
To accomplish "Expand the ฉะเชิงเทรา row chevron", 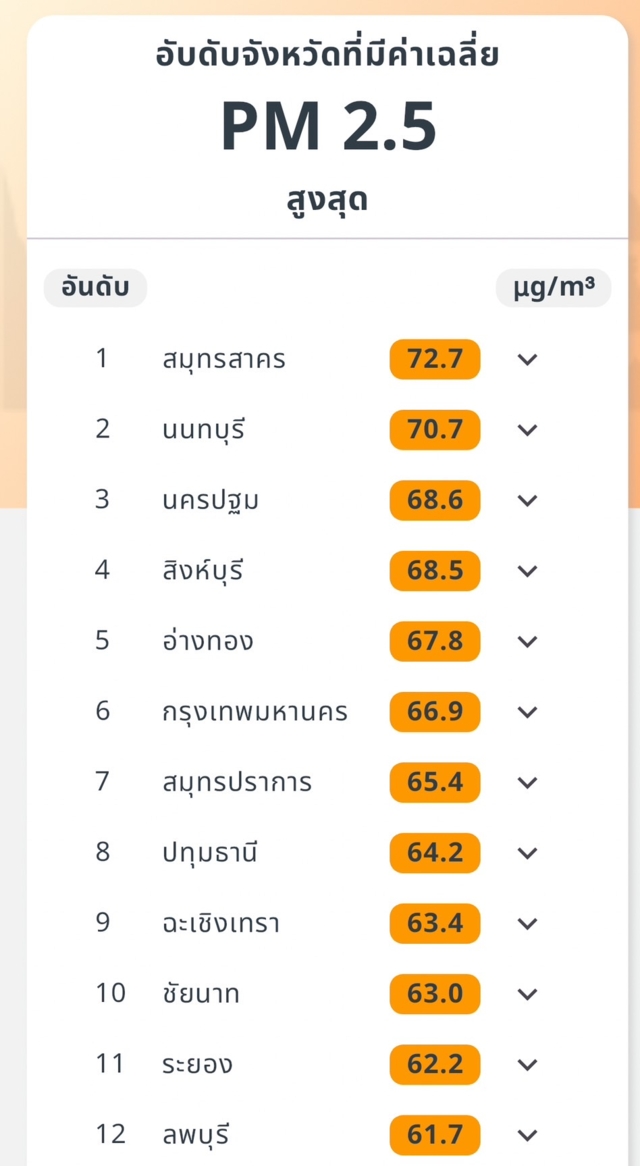I will tap(528, 924).
